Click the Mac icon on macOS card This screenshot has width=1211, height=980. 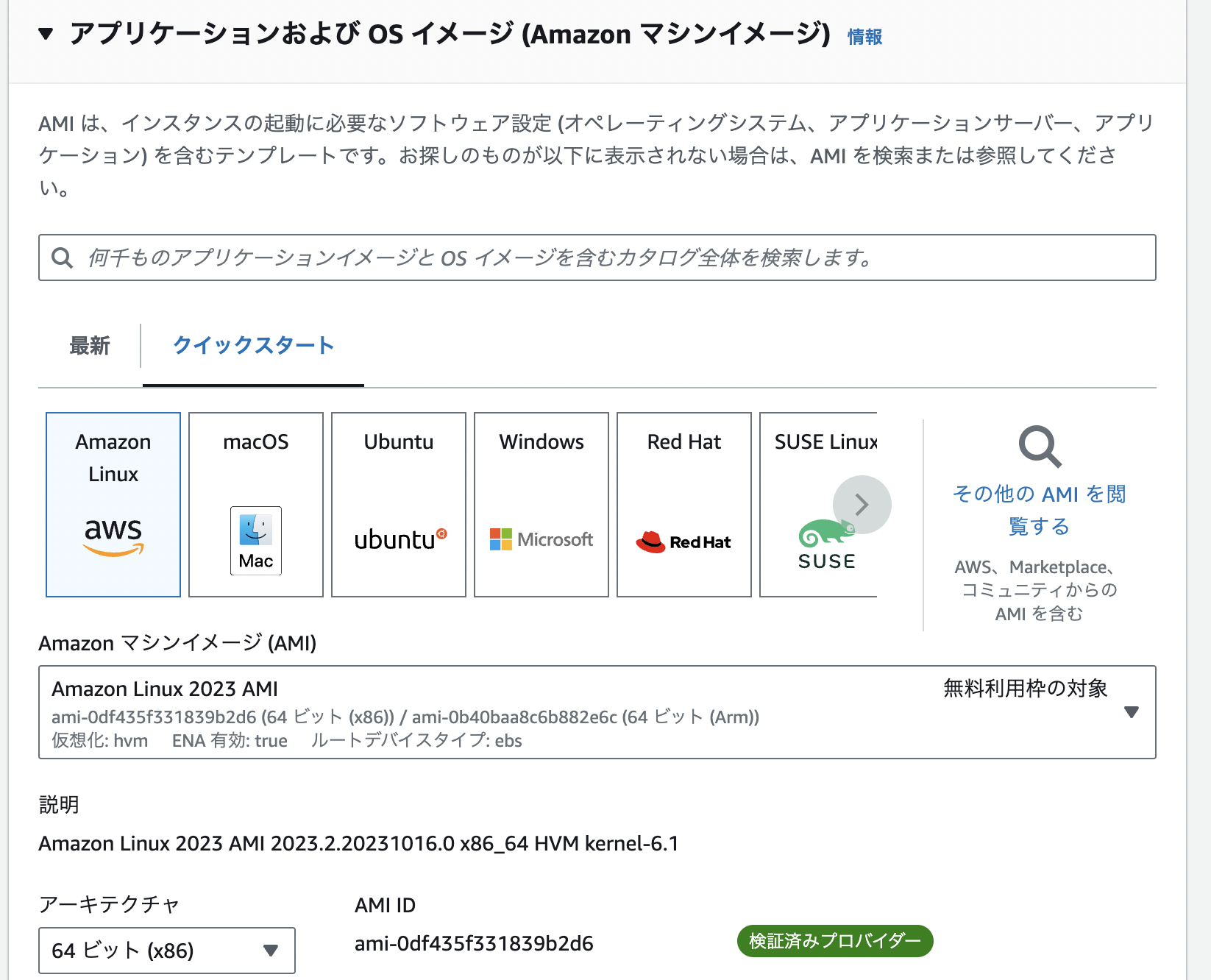(255, 541)
